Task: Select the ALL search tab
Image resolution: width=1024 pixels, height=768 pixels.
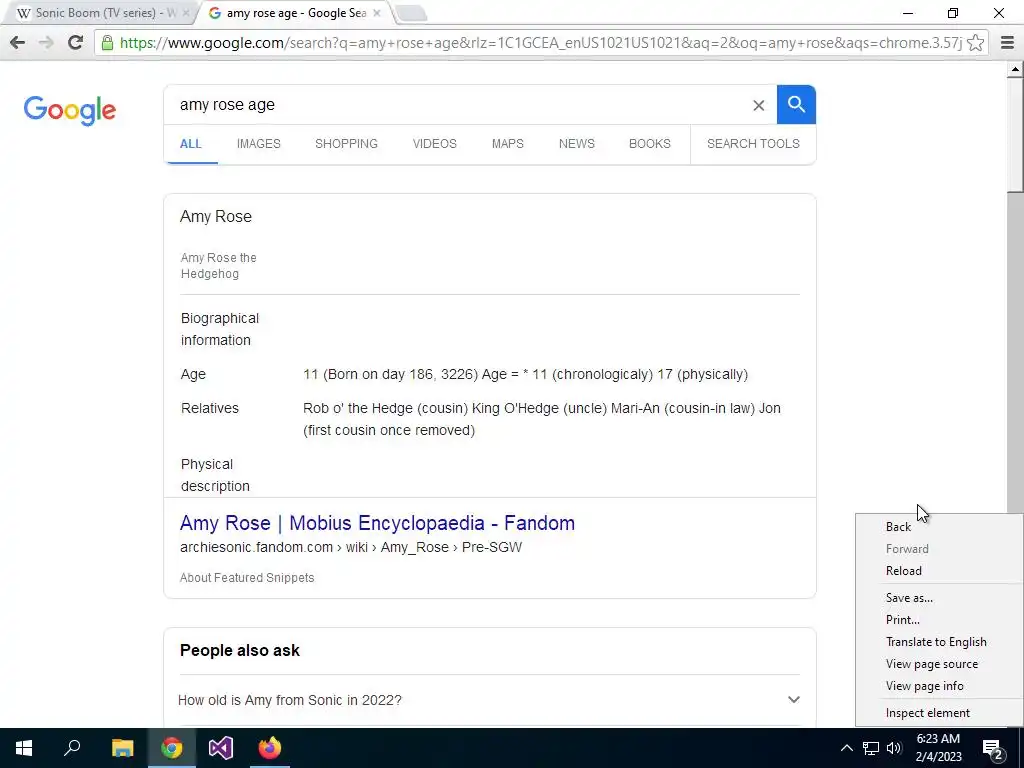Action: [191, 144]
